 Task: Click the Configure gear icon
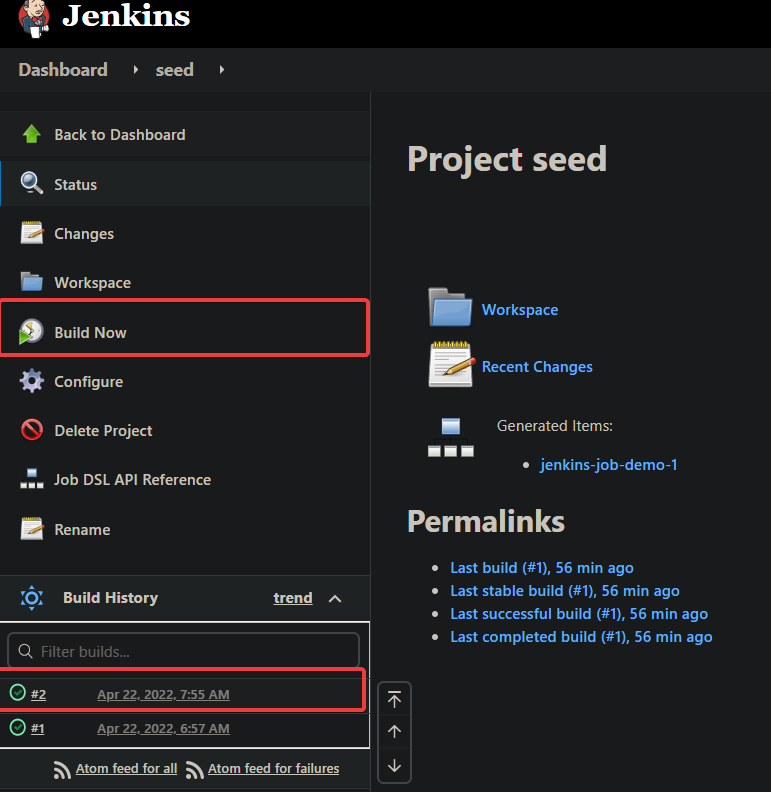(32, 381)
